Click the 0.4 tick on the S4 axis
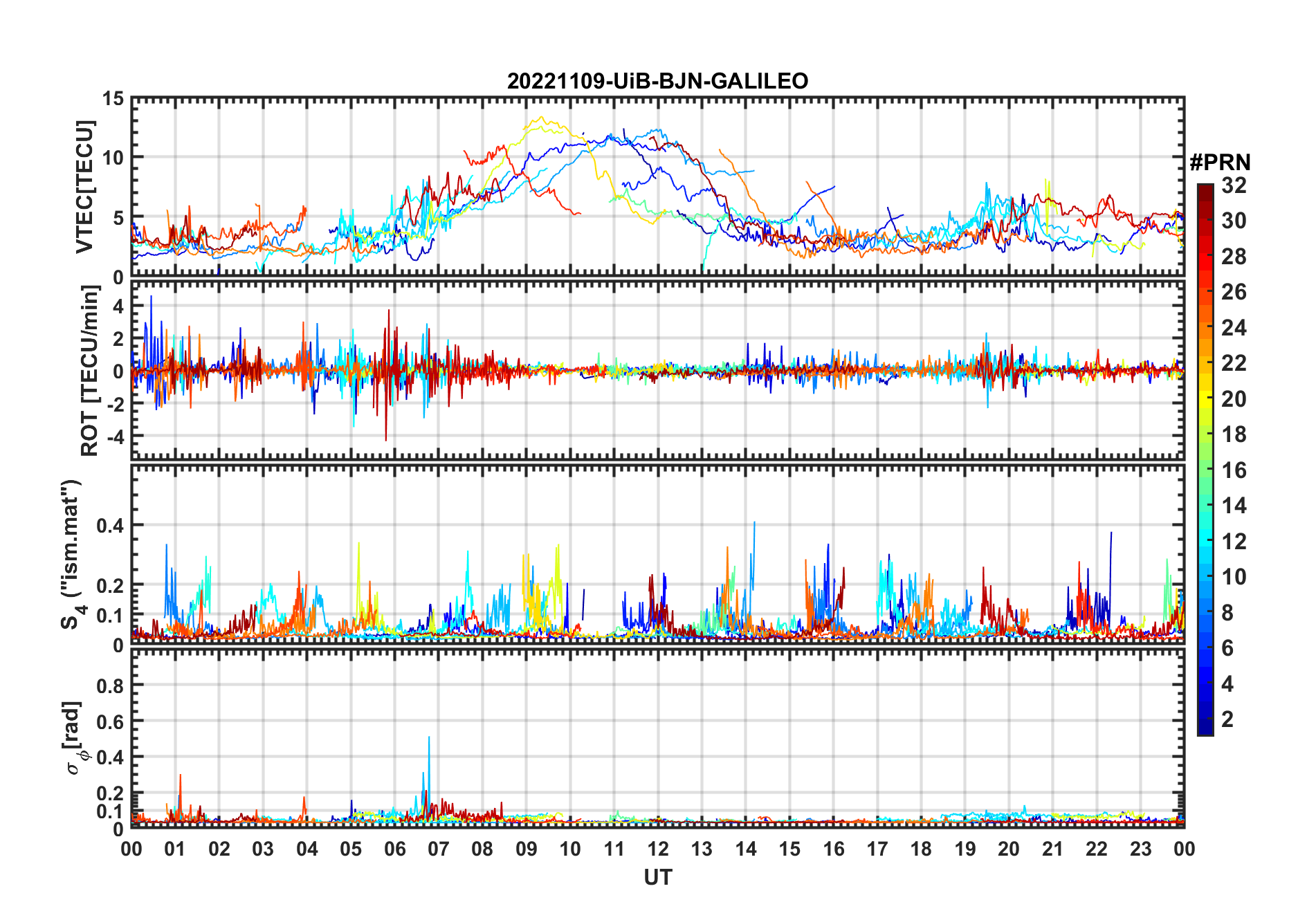Screen dimensions: 1316x920 point(111,526)
